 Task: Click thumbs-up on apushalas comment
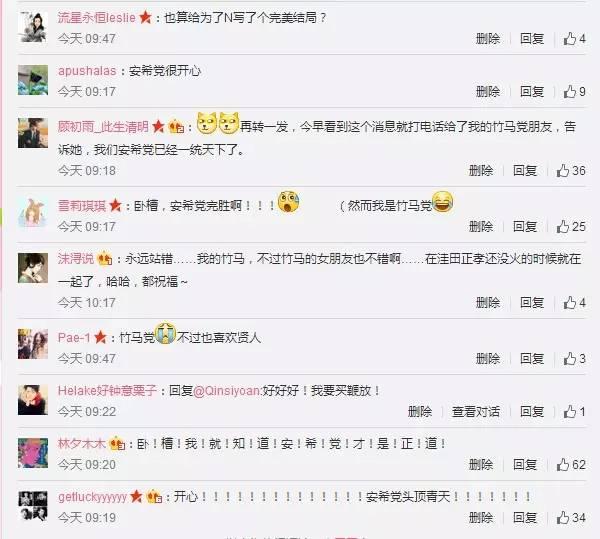574,91
